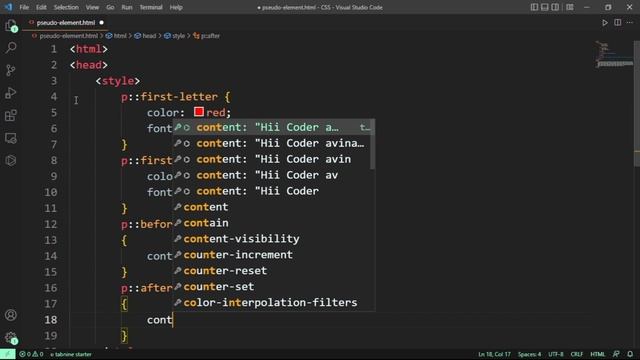Open the Extensions view

coord(11,116)
